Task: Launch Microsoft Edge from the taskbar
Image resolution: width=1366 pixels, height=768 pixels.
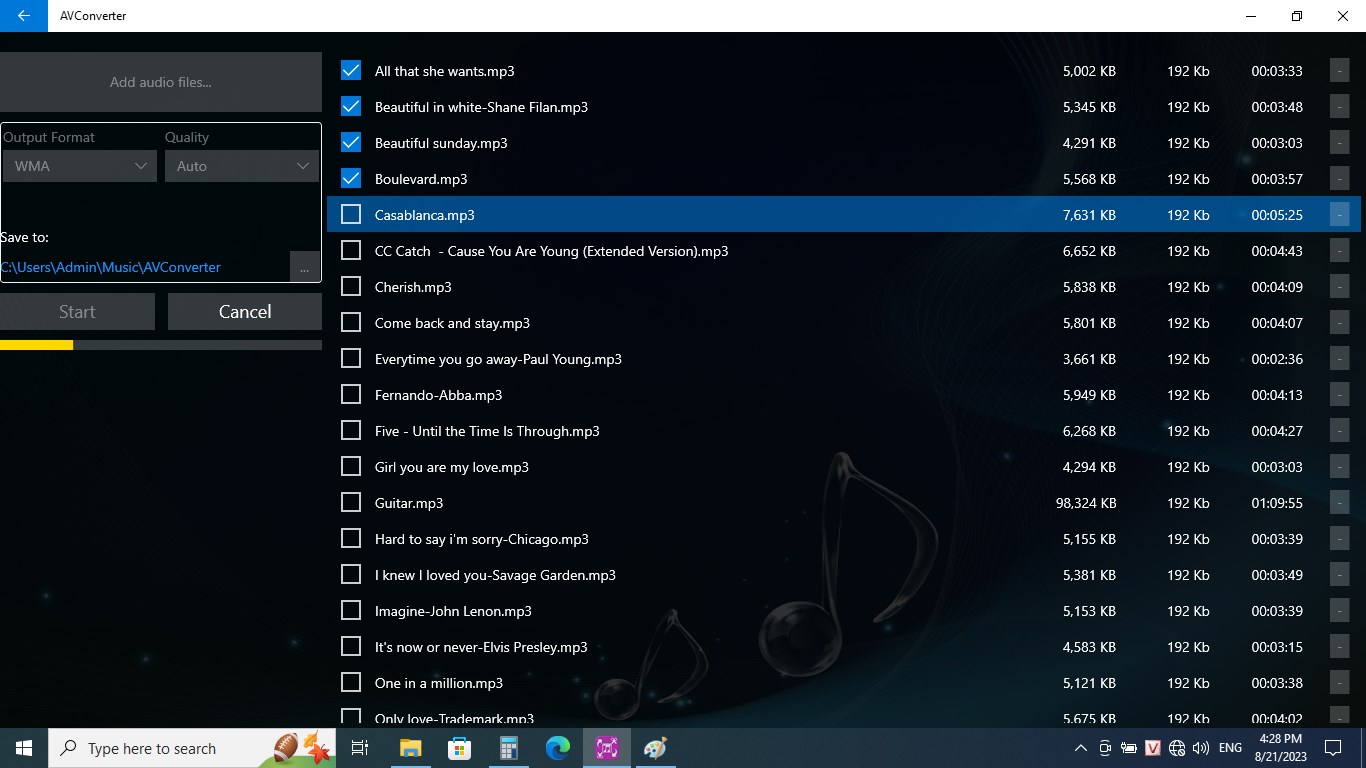Action: click(x=557, y=748)
